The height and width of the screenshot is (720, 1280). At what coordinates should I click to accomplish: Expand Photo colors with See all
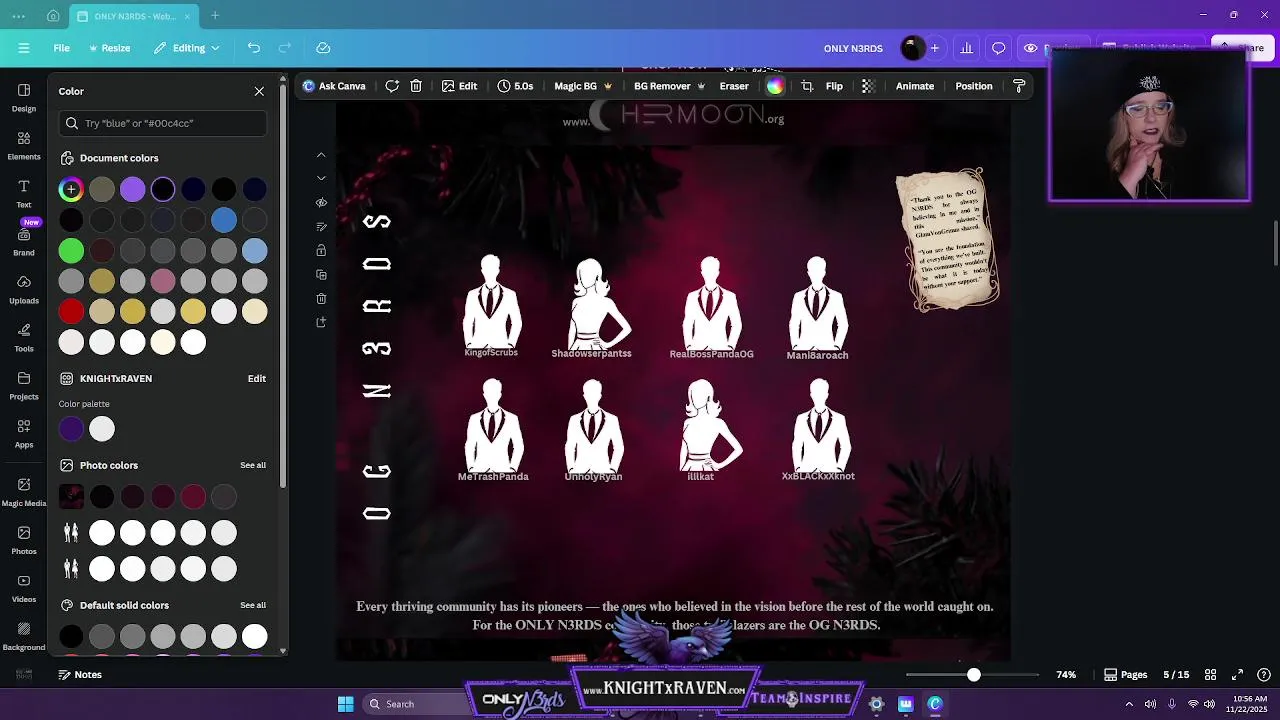point(253,465)
